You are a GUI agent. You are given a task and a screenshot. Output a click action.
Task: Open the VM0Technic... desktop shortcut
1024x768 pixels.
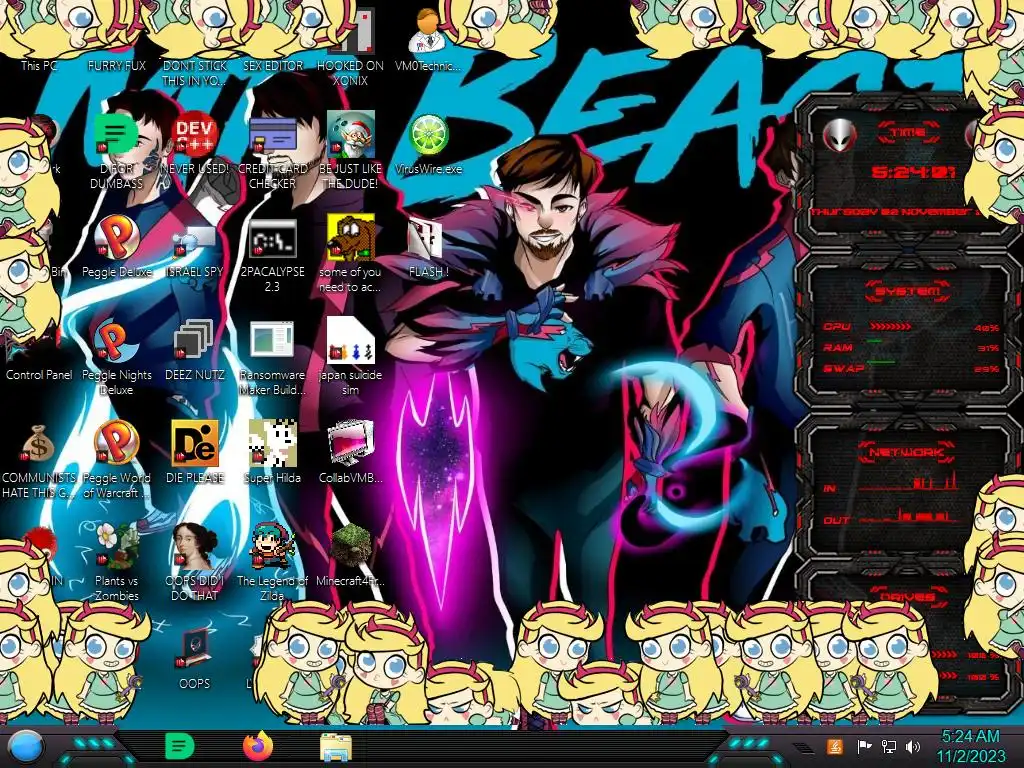pos(428,39)
